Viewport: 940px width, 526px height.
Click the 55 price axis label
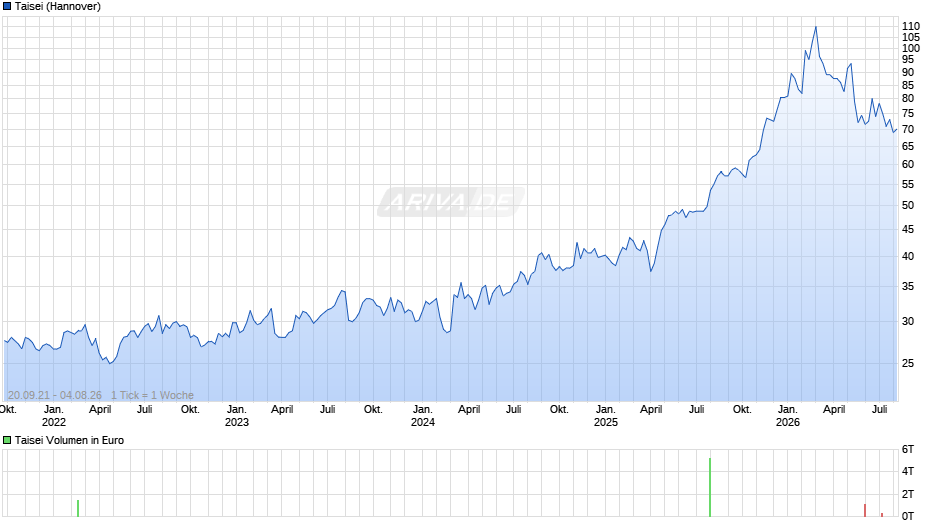tap(908, 185)
